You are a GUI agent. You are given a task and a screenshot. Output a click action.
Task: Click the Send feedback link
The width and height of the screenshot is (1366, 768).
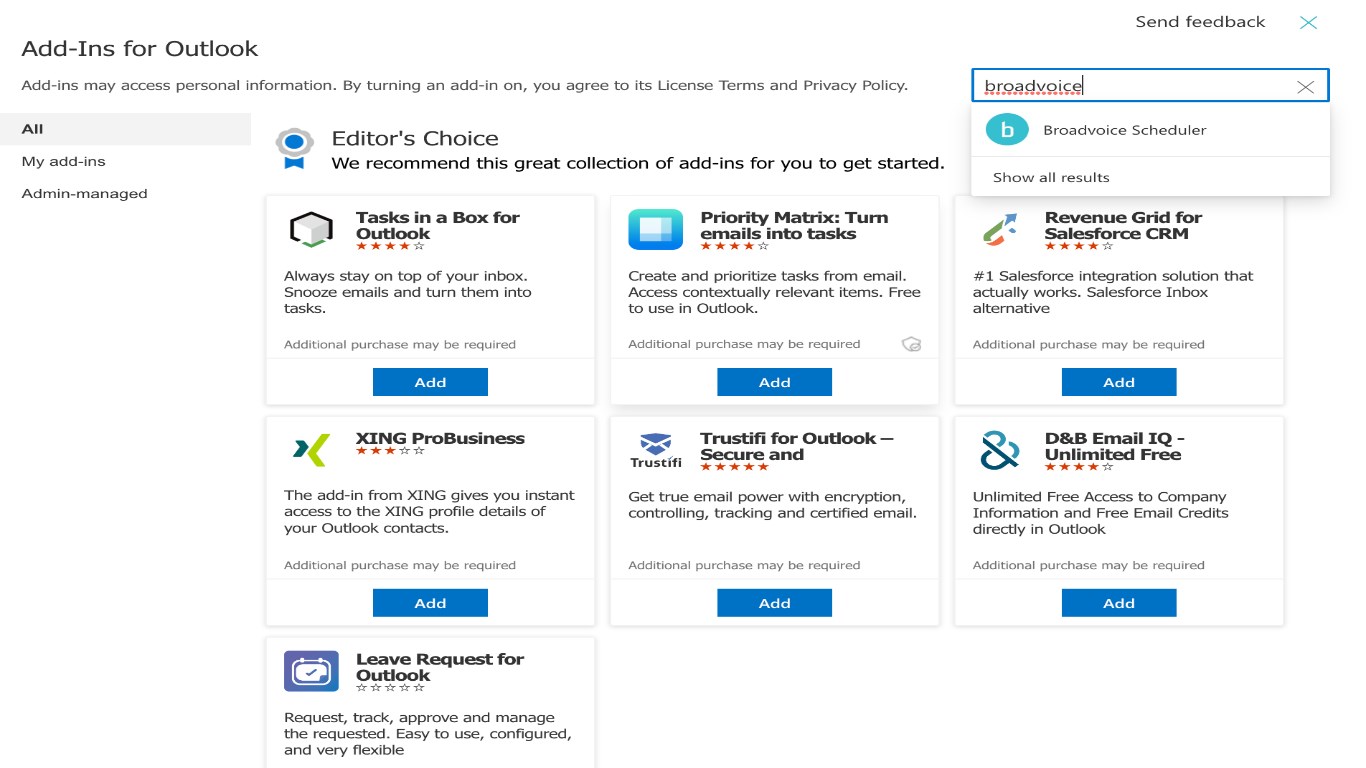(1200, 22)
